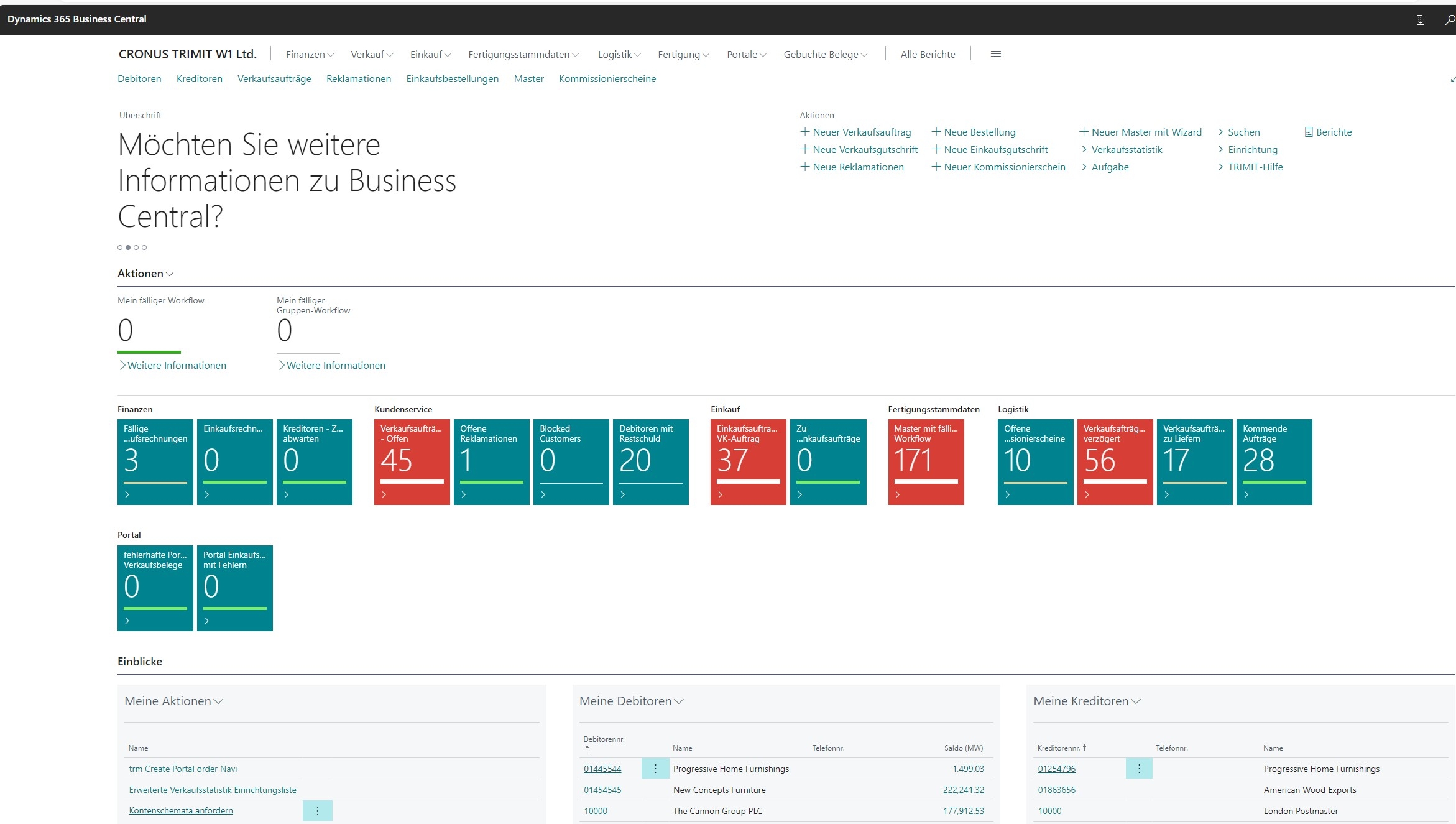Open row options for kreditor 01254796
This screenshot has height=824, width=1456.
(x=1138, y=769)
